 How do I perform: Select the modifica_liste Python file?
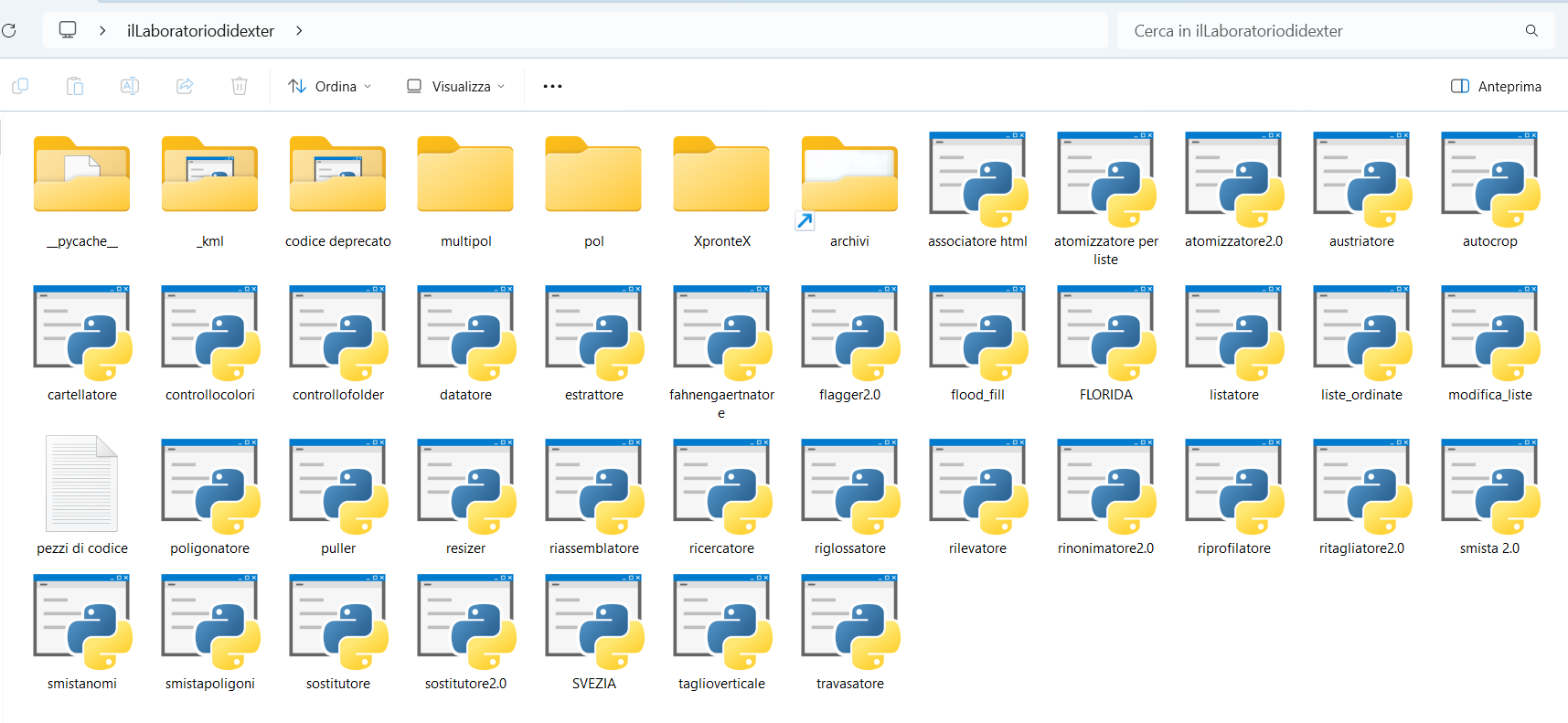[1490, 346]
